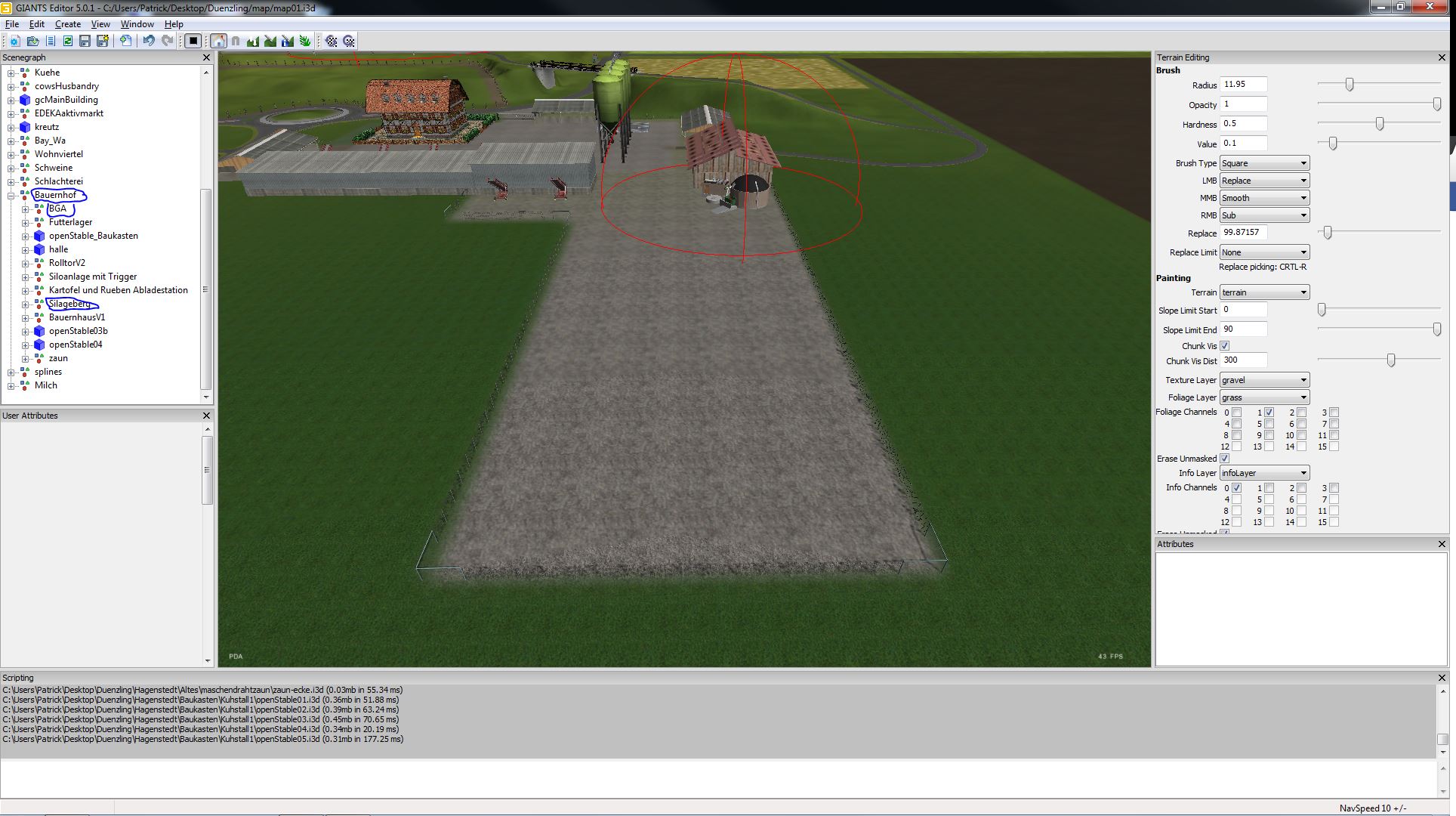Open the Help menu

[174, 24]
